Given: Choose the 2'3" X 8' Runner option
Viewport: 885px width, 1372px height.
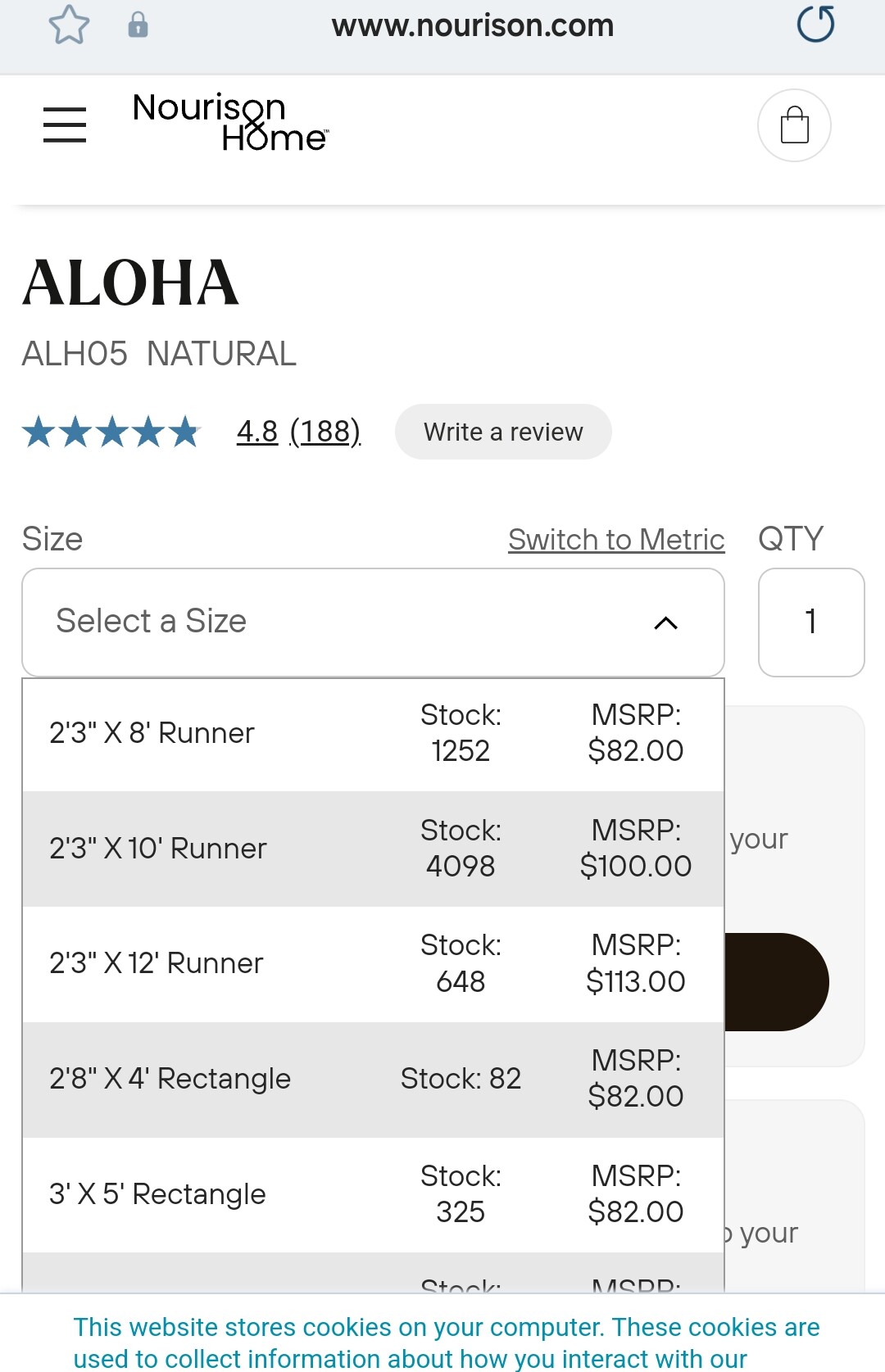Looking at the screenshot, I should point(373,733).
